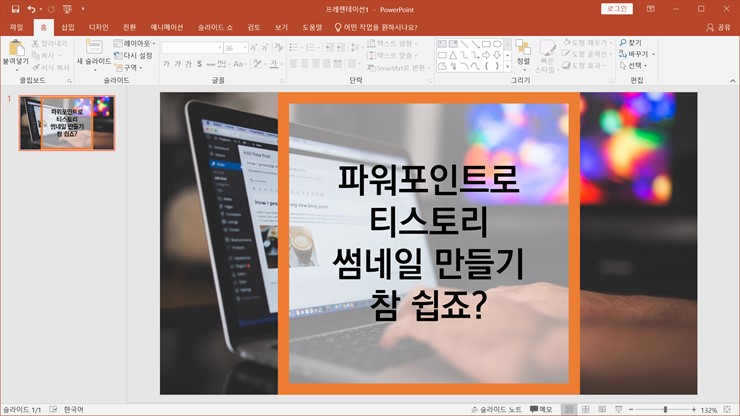Switch to the 슬라이드 쇼 tab

tap(215, 27)
